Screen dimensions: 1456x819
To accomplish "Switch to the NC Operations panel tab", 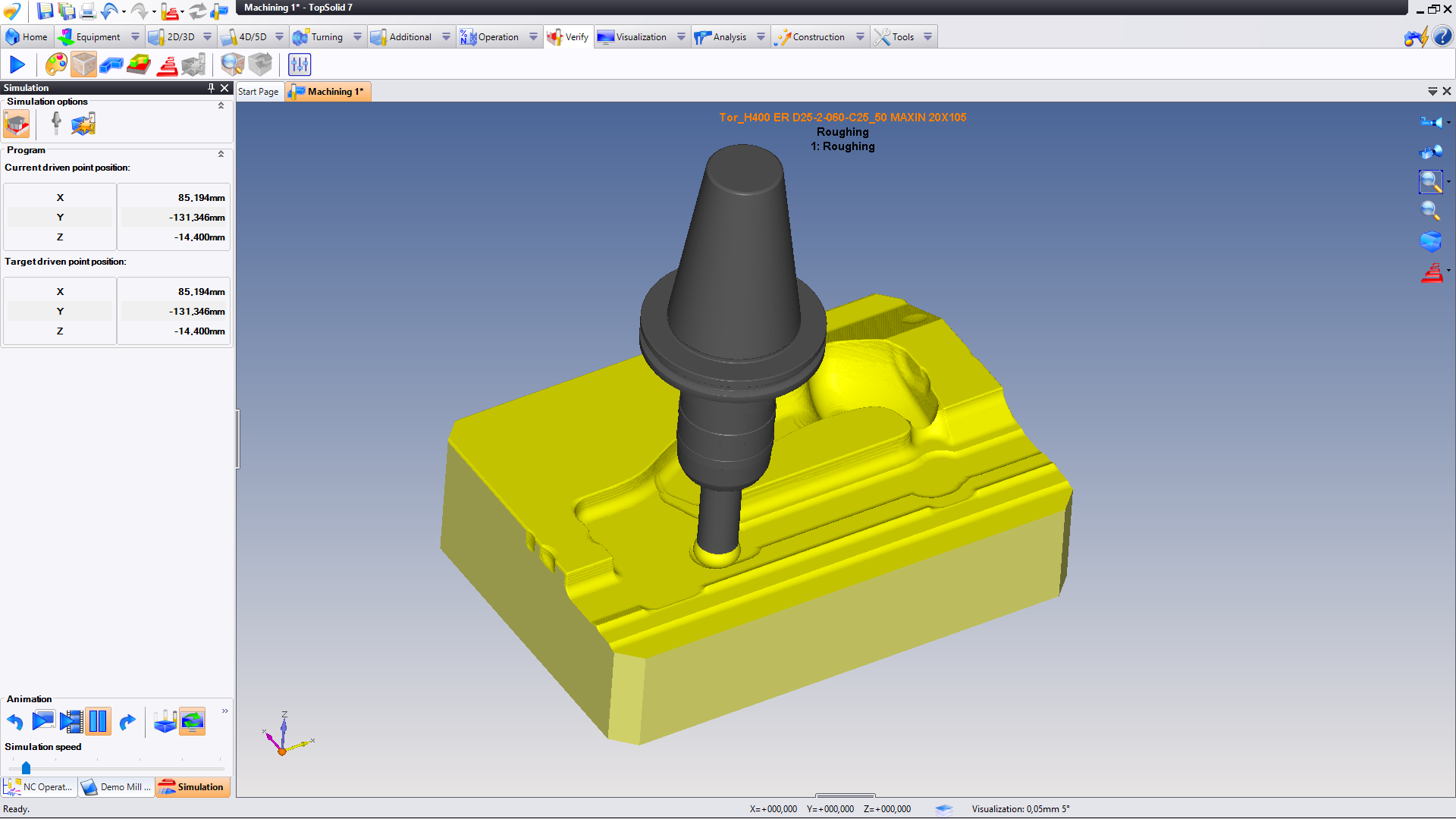I will (39, 786).
